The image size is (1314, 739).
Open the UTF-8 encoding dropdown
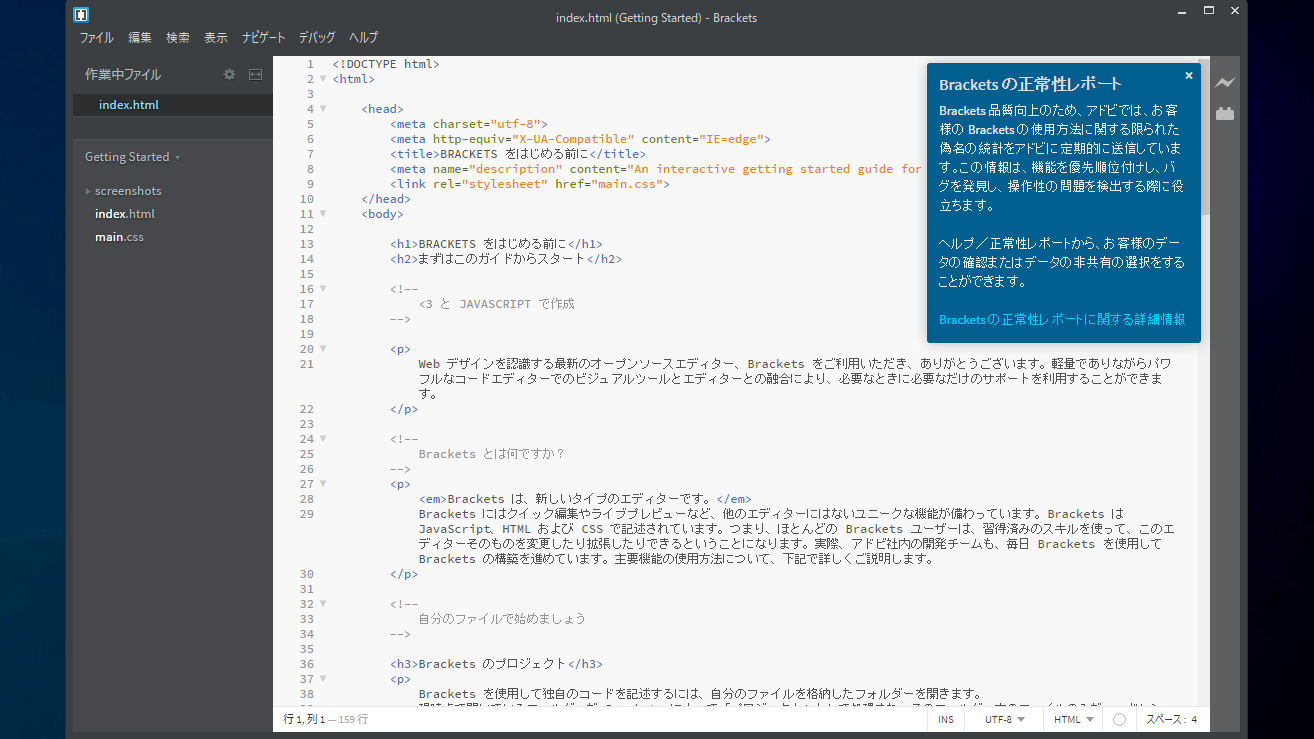pyautogui.click(x=1004, y=719)
